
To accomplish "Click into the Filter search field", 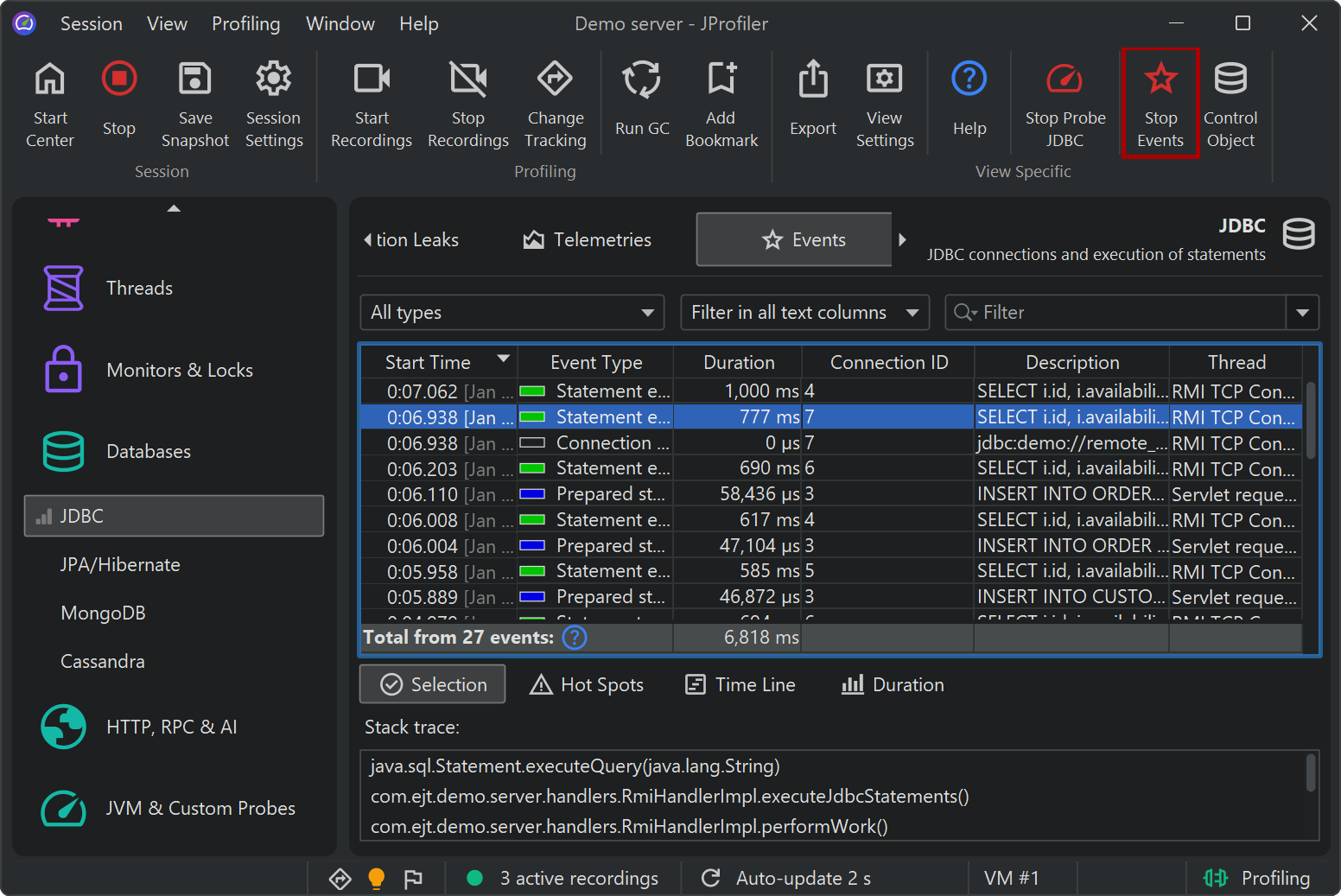I will point(1123,313).
